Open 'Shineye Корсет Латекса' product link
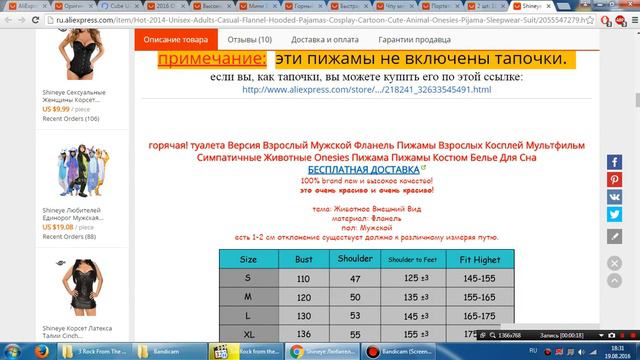Image resolution: width=640 pixels, height=360 pixels. 77,332
